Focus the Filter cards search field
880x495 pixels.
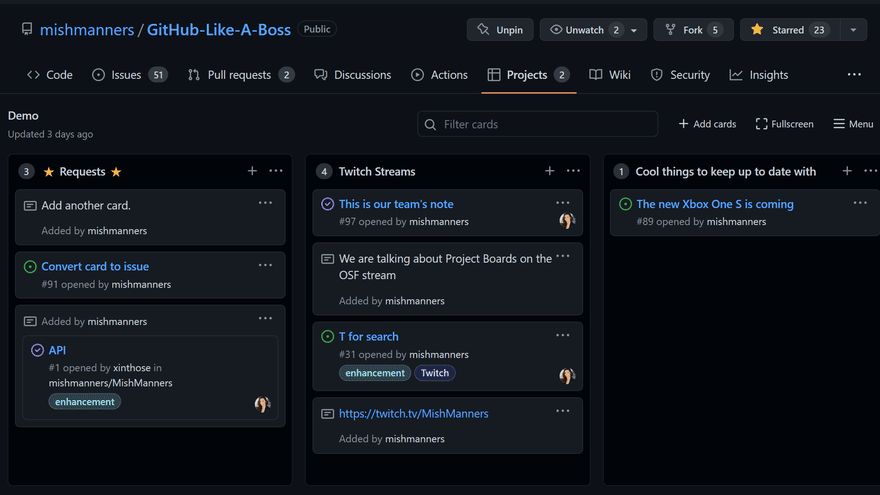point(538,124)
